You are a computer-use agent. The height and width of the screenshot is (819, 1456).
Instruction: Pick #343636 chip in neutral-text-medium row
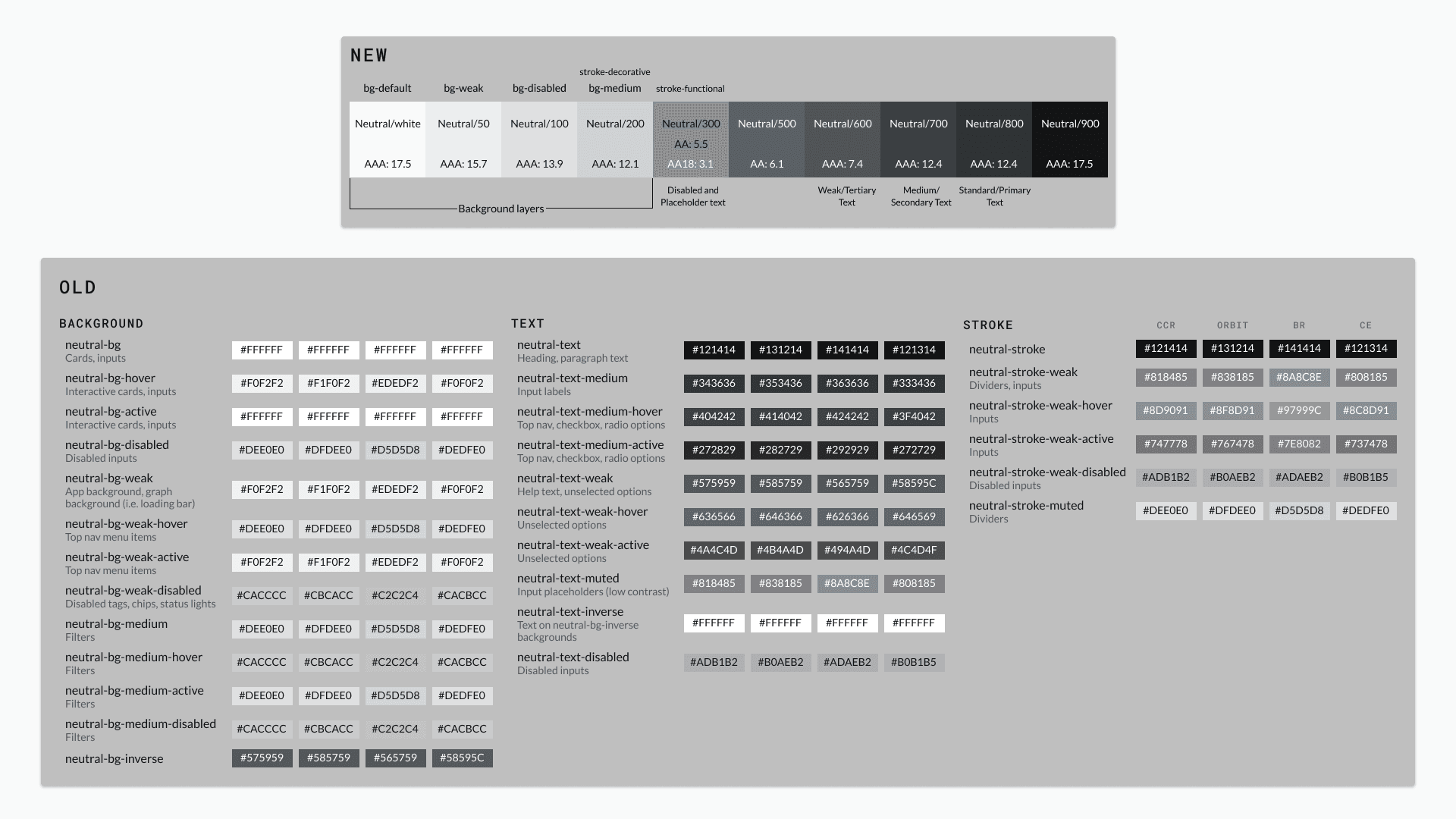click(x=714, y=384)
